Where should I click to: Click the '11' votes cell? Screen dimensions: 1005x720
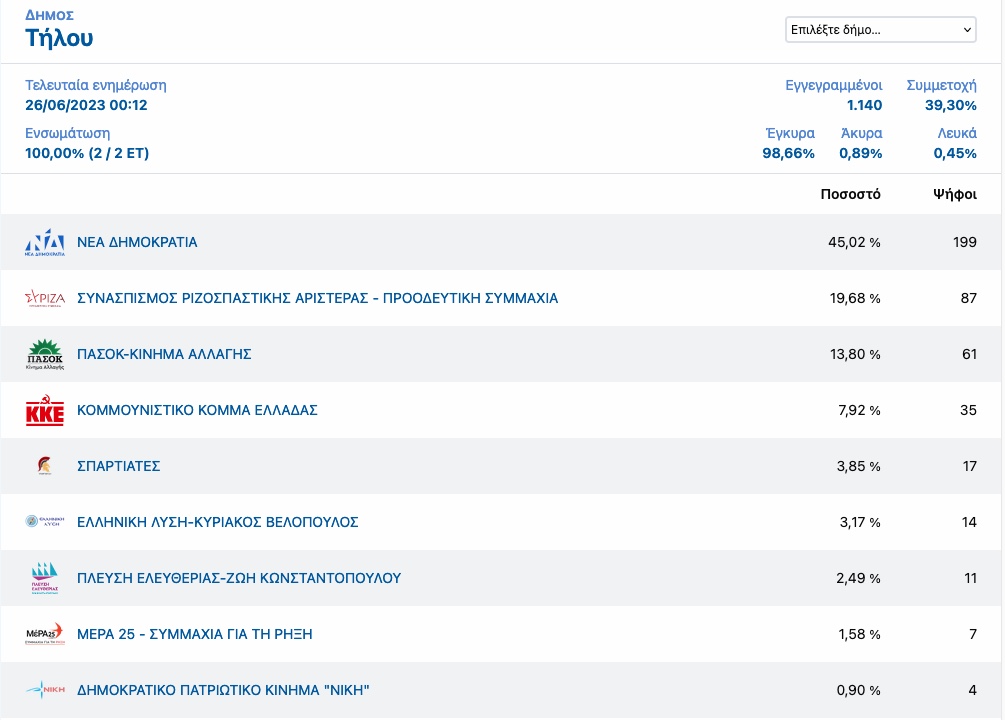click(970, 578)
